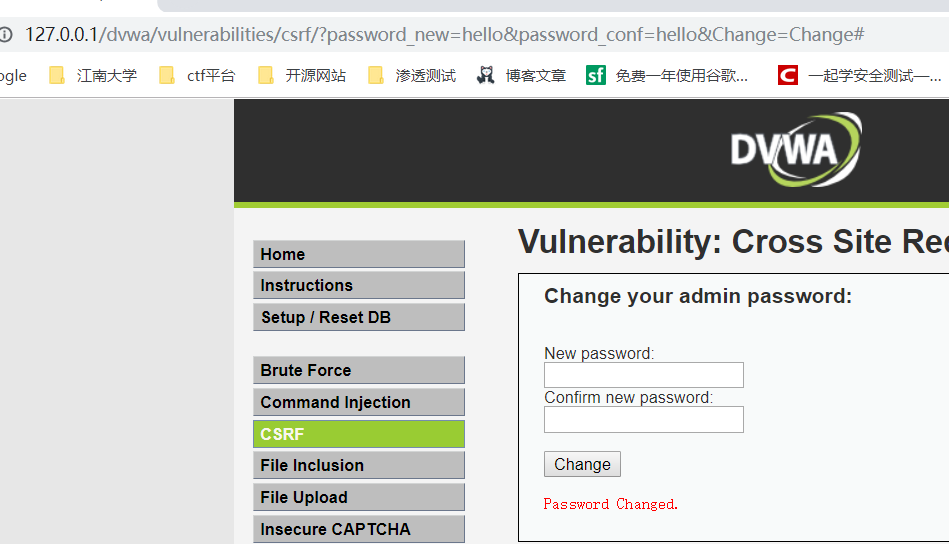949x544 pixels.
Task: Select the CSRF menu item
Action: (x=358, y=434)
